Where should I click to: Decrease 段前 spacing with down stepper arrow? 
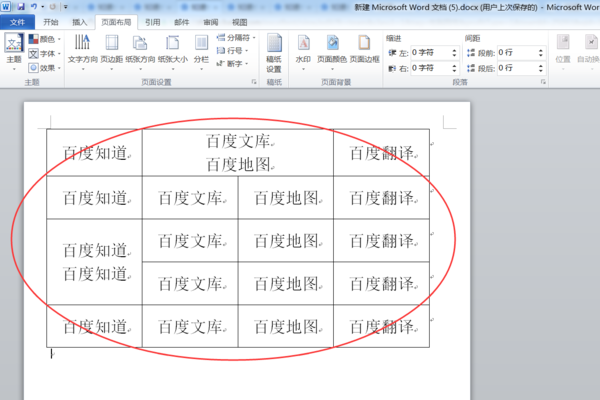point(541,56)
